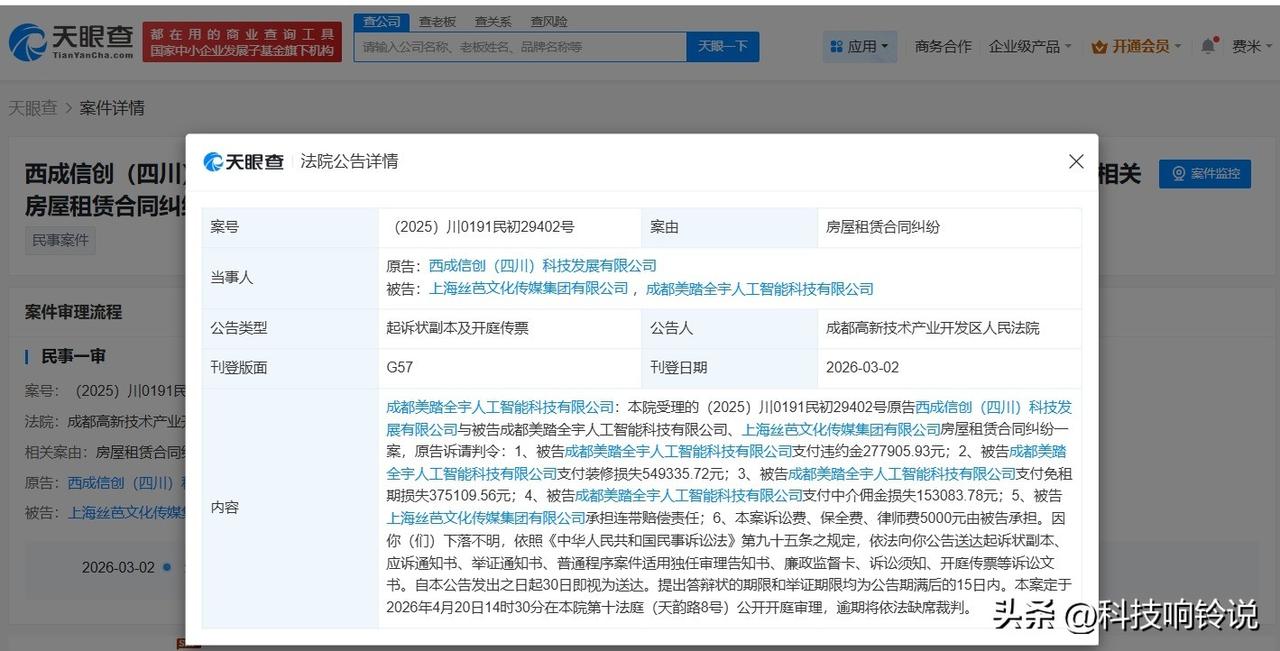Switch to the 查风险 search tab
The image size is (1280, 651).
548,20
